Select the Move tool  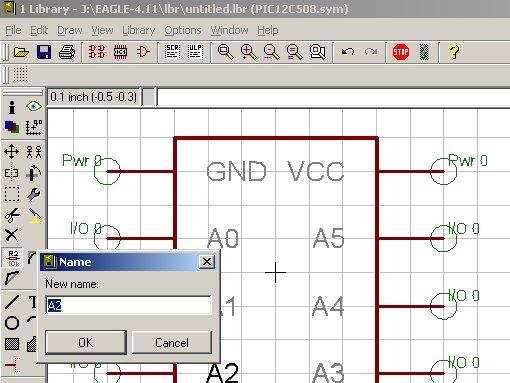12,152
